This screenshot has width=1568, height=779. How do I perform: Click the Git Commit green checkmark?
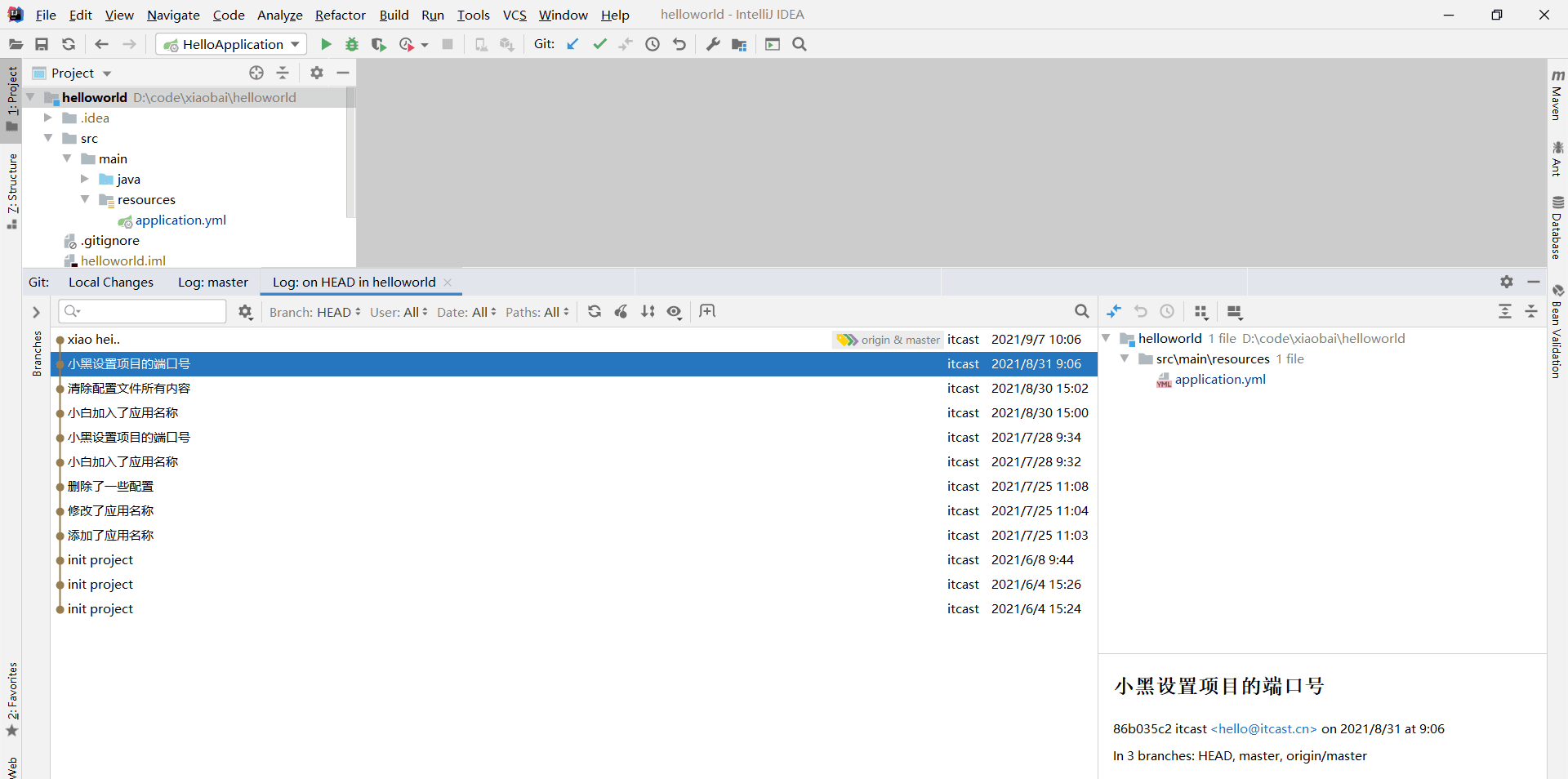pos(599,44)
